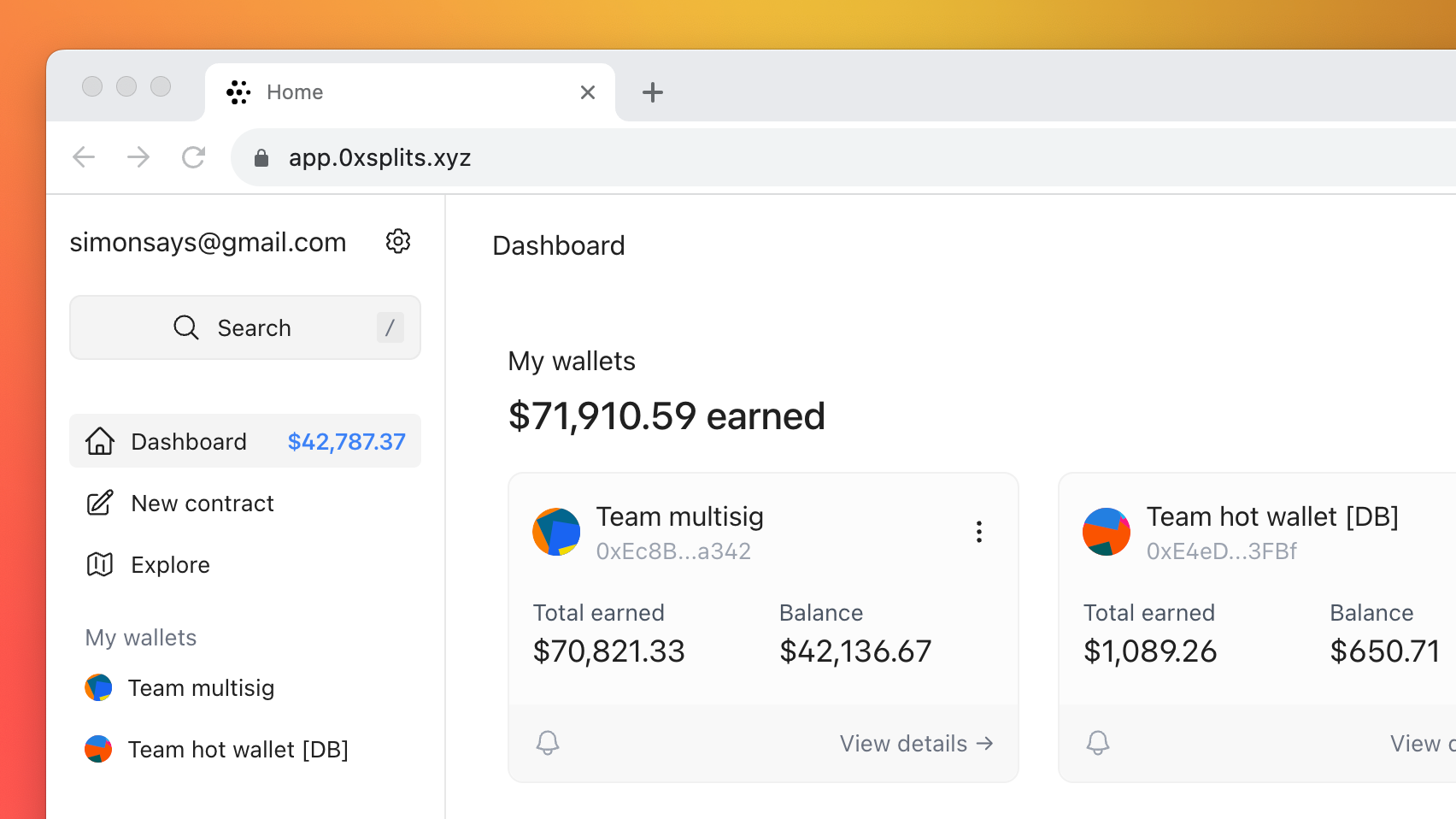Click the Team multisig card avatar
Image resolution: width=1456 pixels, height=819 pixels.
pos(556,532)
